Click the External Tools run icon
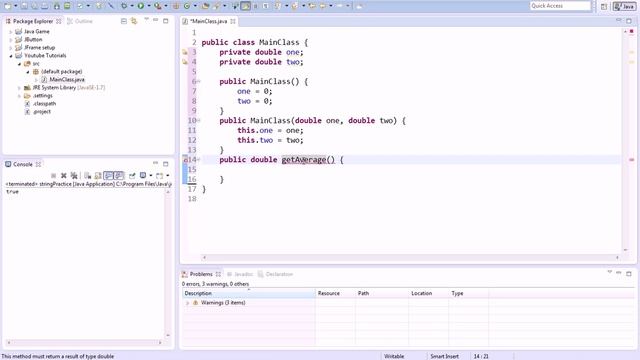This screenshot has height=360, width=640. [157, 6]
